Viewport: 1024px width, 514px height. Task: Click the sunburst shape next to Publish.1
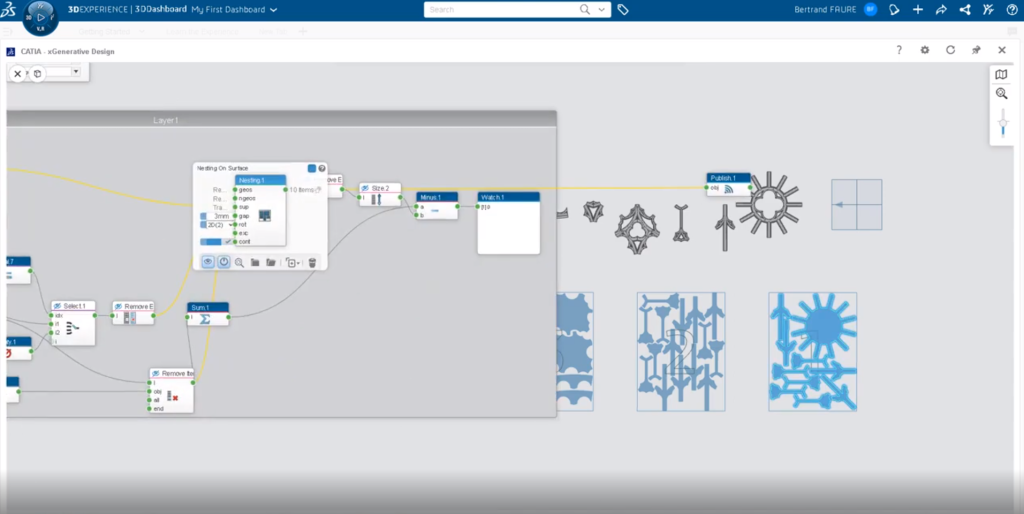(769, 204)
